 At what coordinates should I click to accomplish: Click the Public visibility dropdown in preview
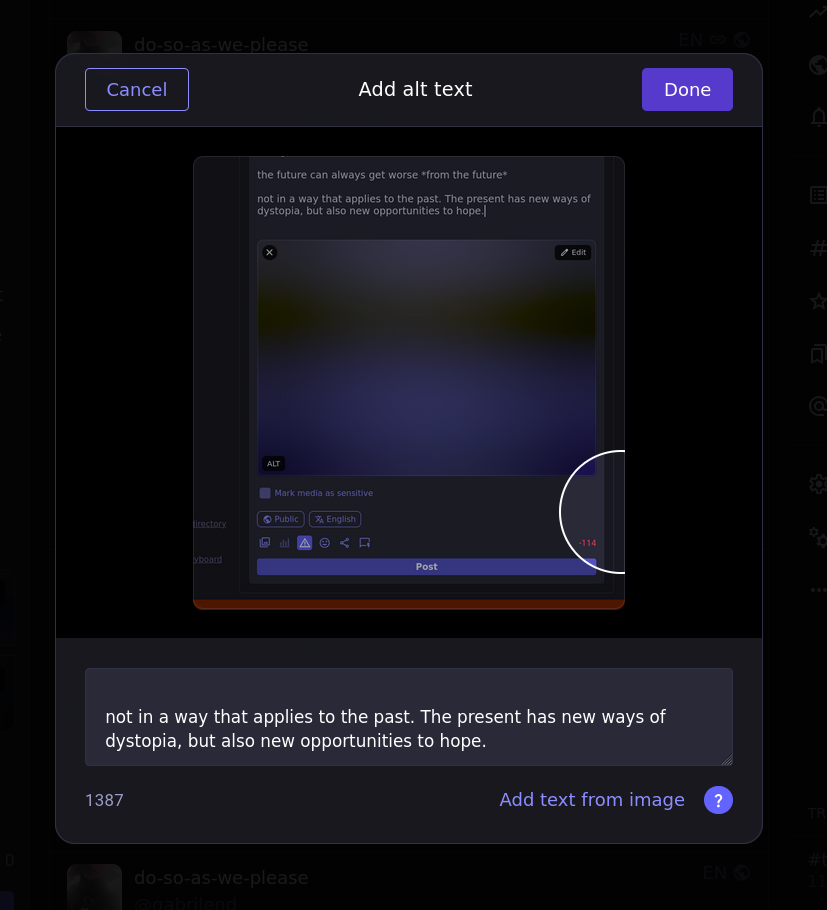(x=281, y=520)
